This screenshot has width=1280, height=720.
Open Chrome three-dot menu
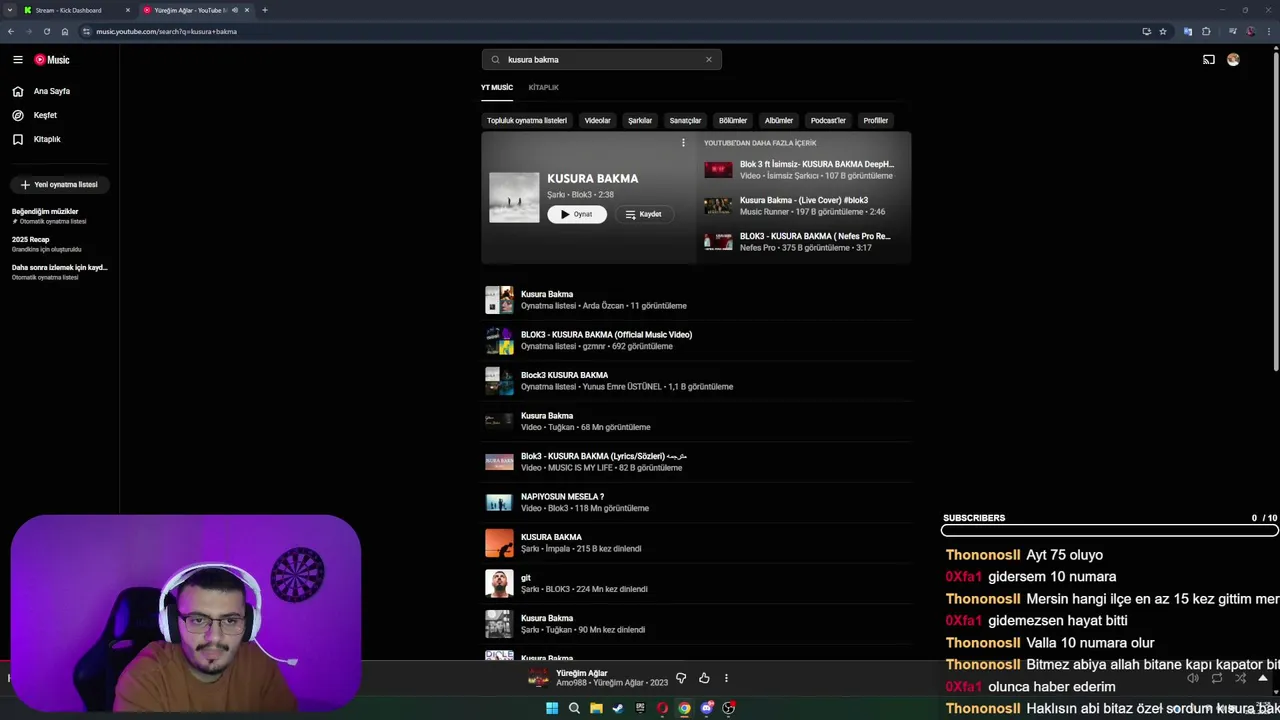(x=1268, y=31)
